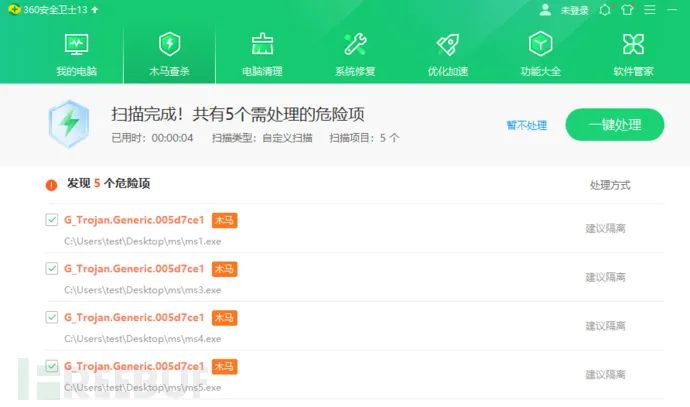Open the 系统修复 wrench icon
The width and height of the screenshot is (690, 407).
tap(355, 44)
